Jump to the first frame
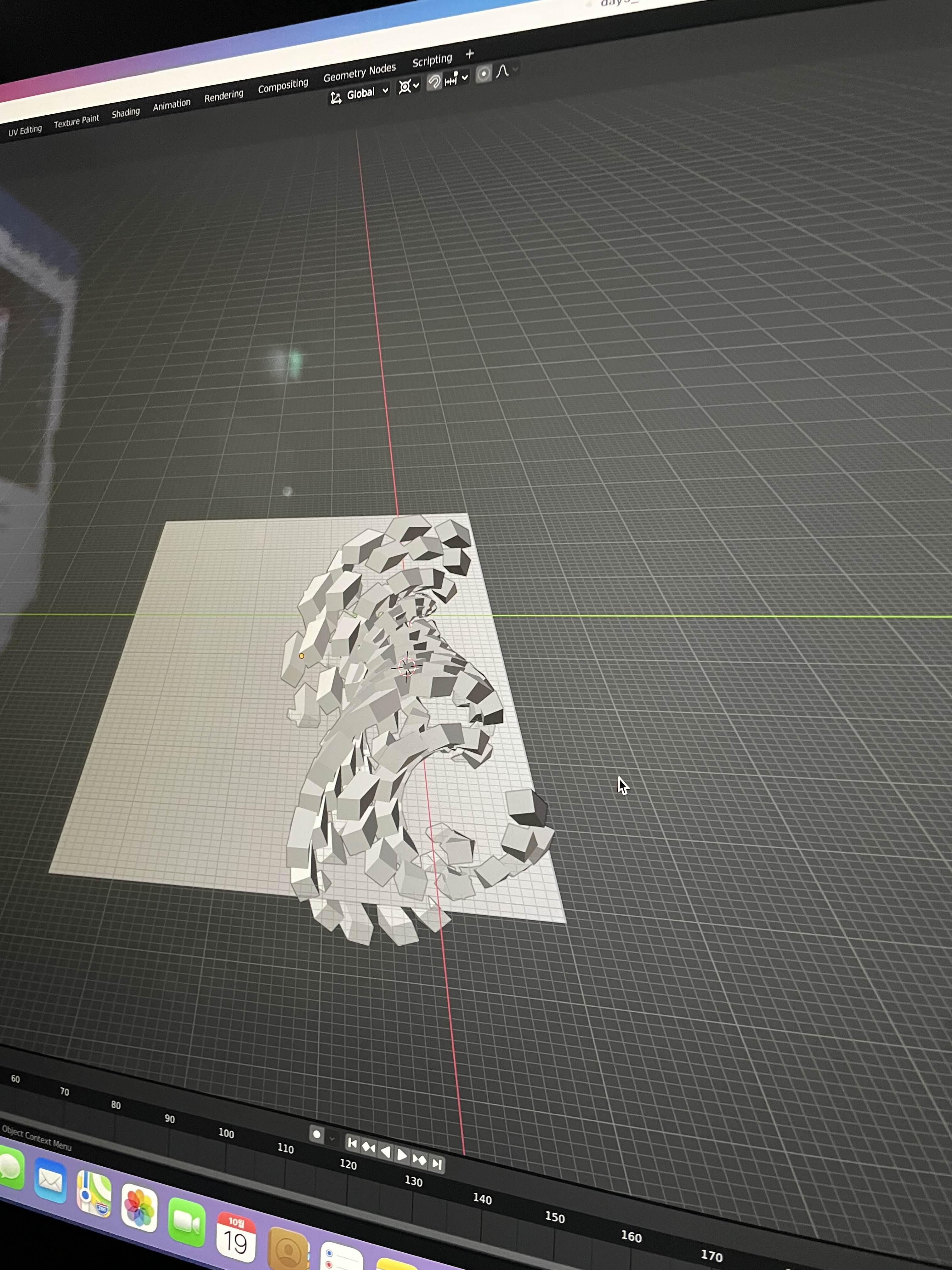Screen dimensions: 952x1270 pyautogui.click(x=352, y=1143)
